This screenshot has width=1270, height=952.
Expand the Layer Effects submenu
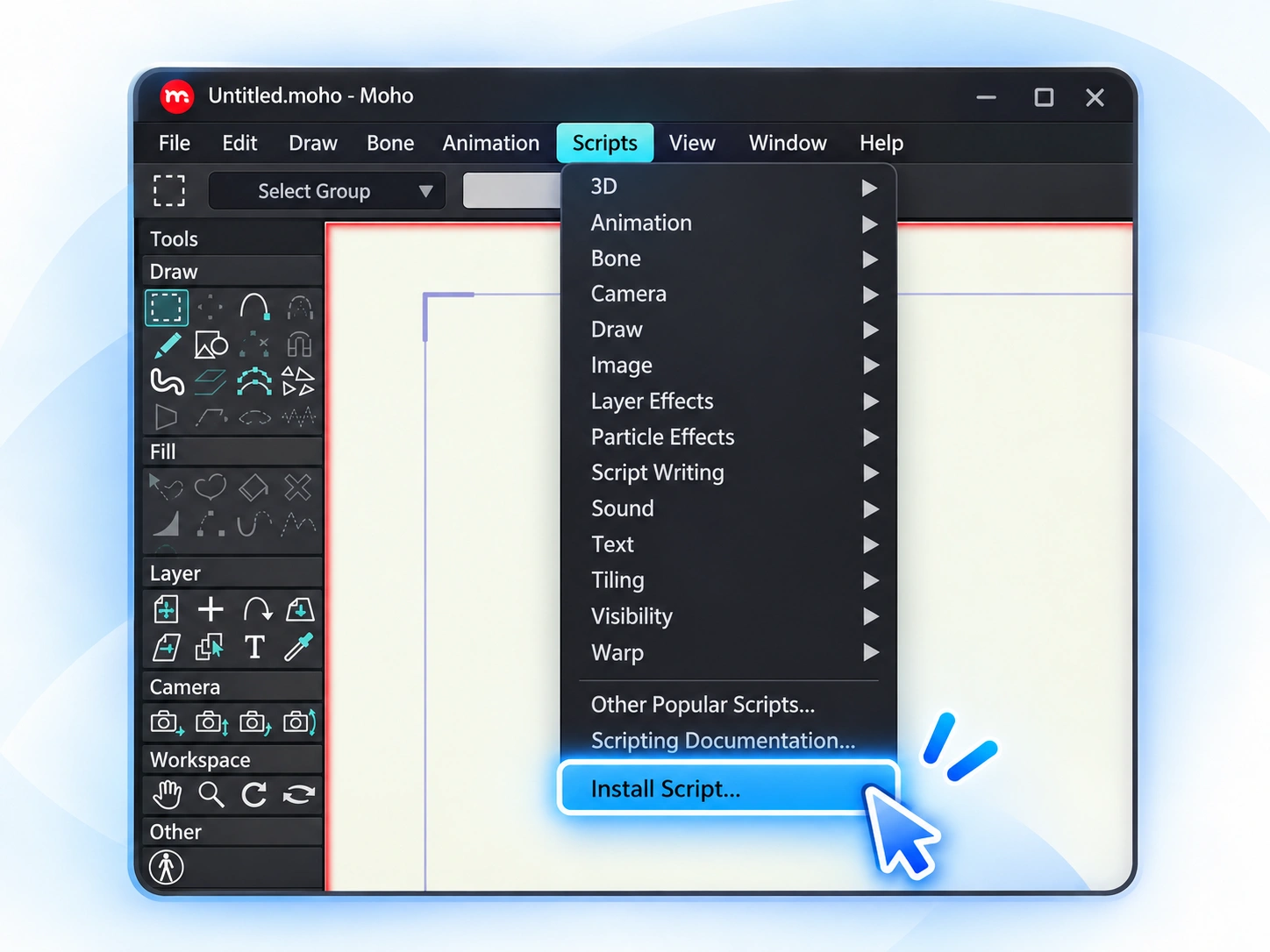(x=729, y=401)
